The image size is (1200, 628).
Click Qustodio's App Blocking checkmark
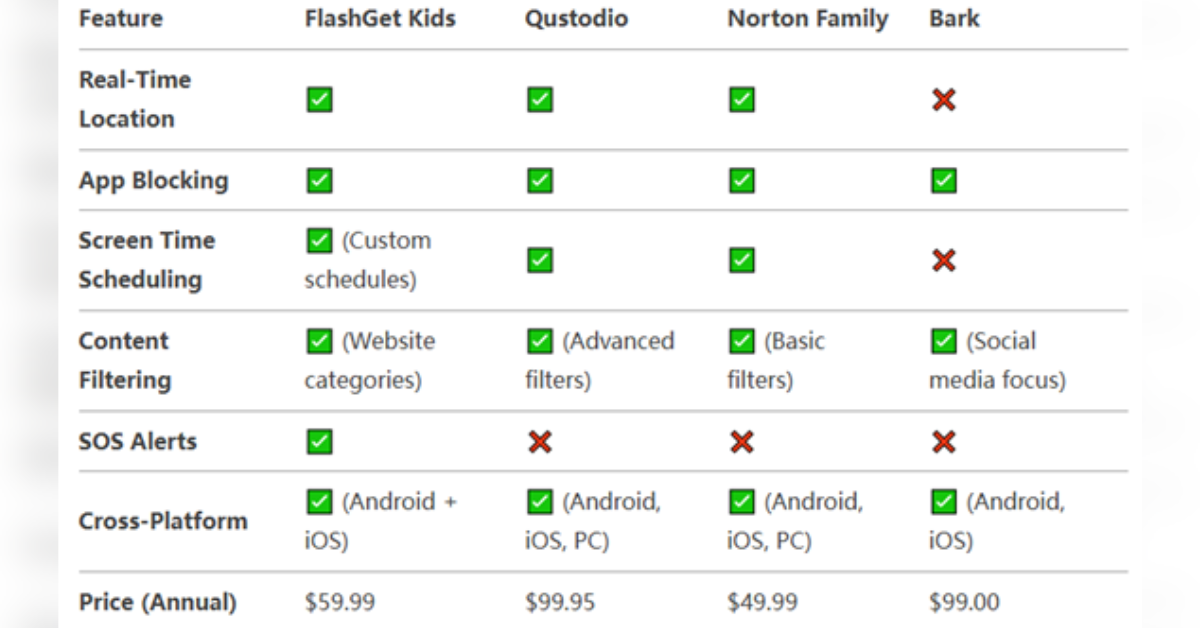pyautogui.click(x=540, y=181)
